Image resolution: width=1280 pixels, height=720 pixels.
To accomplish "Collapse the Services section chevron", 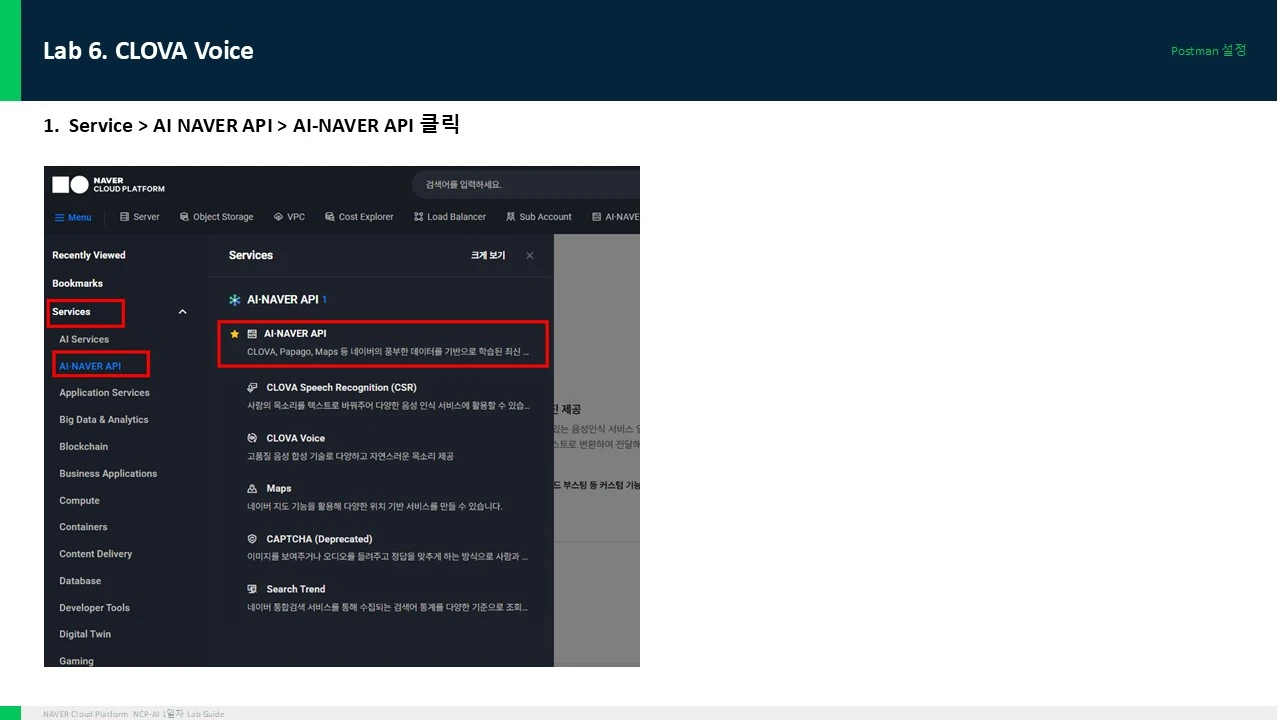I will [182, 312].
